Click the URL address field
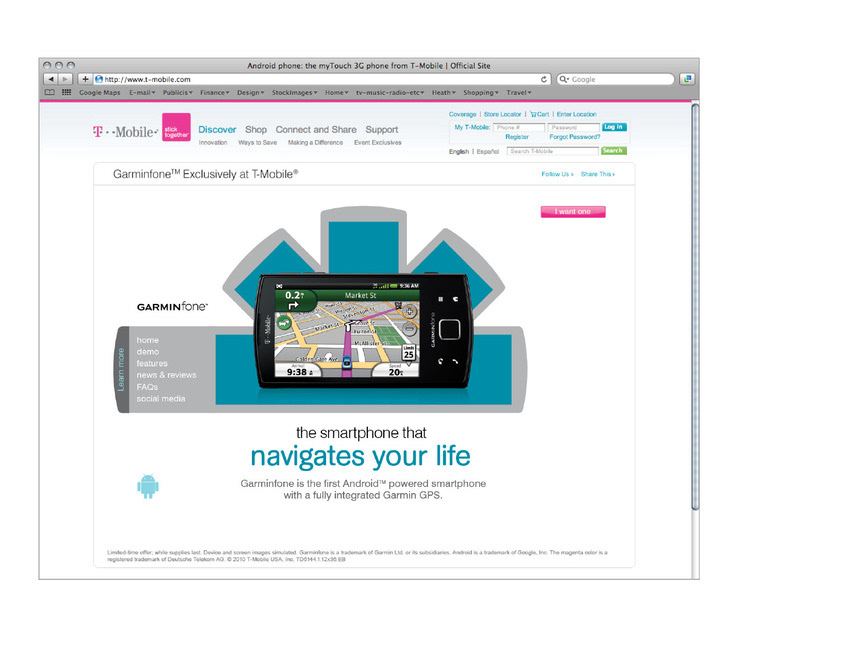 322,79
